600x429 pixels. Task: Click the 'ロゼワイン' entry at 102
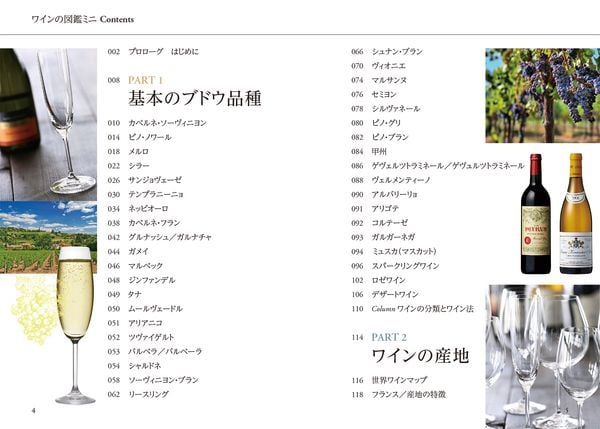378,280
